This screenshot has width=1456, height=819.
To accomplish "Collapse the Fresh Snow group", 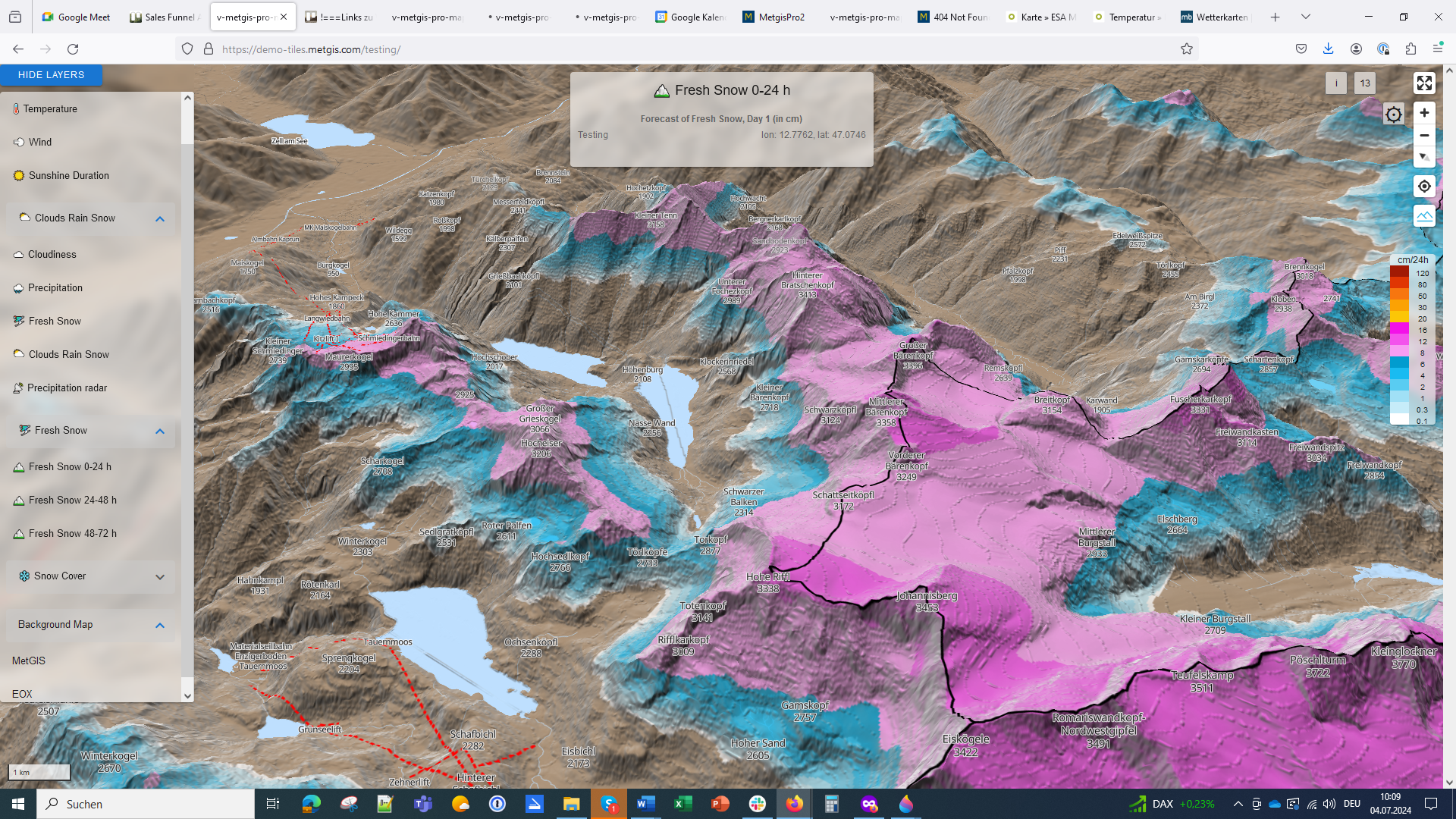I will point(159,431).
